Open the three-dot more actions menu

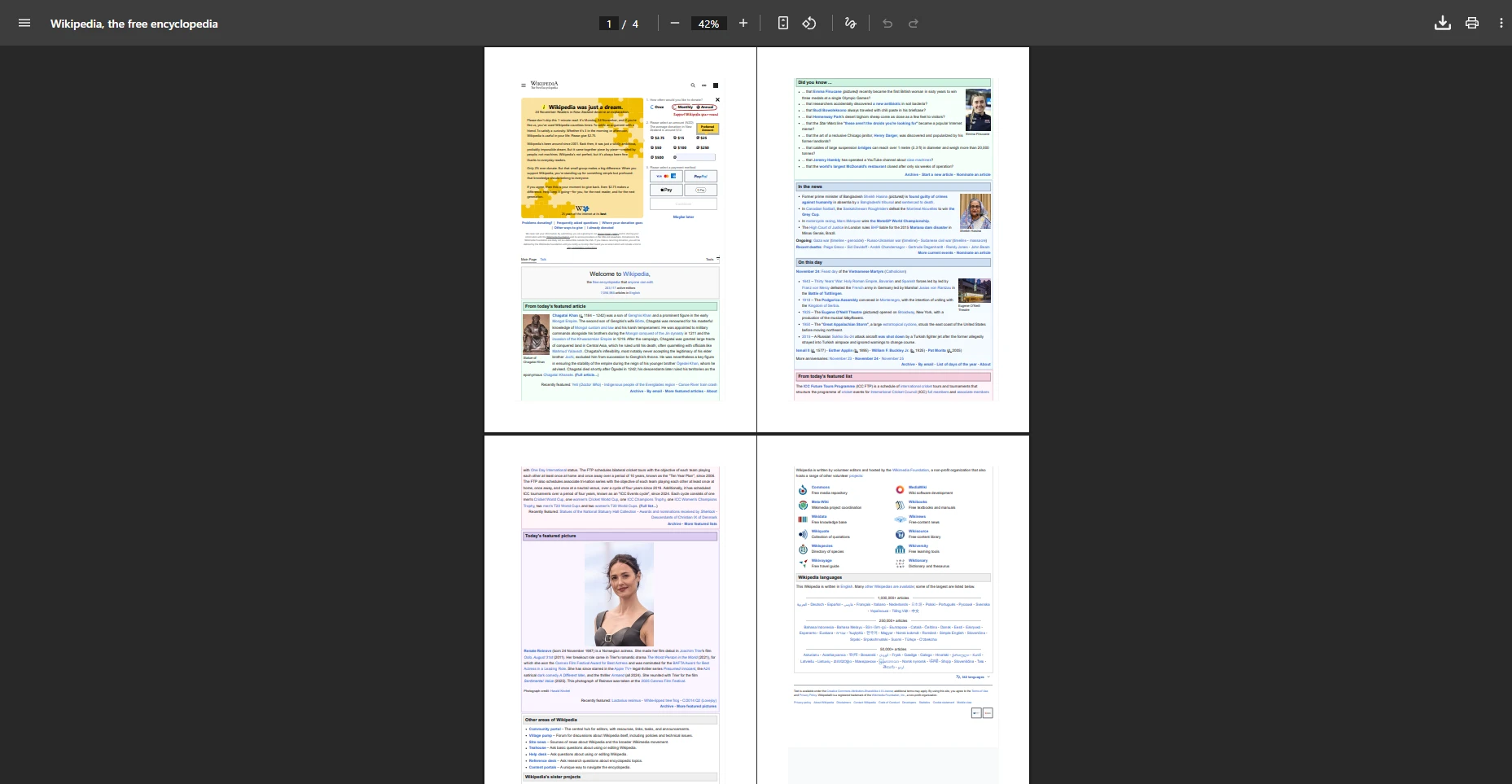[x=1501, y=24]
